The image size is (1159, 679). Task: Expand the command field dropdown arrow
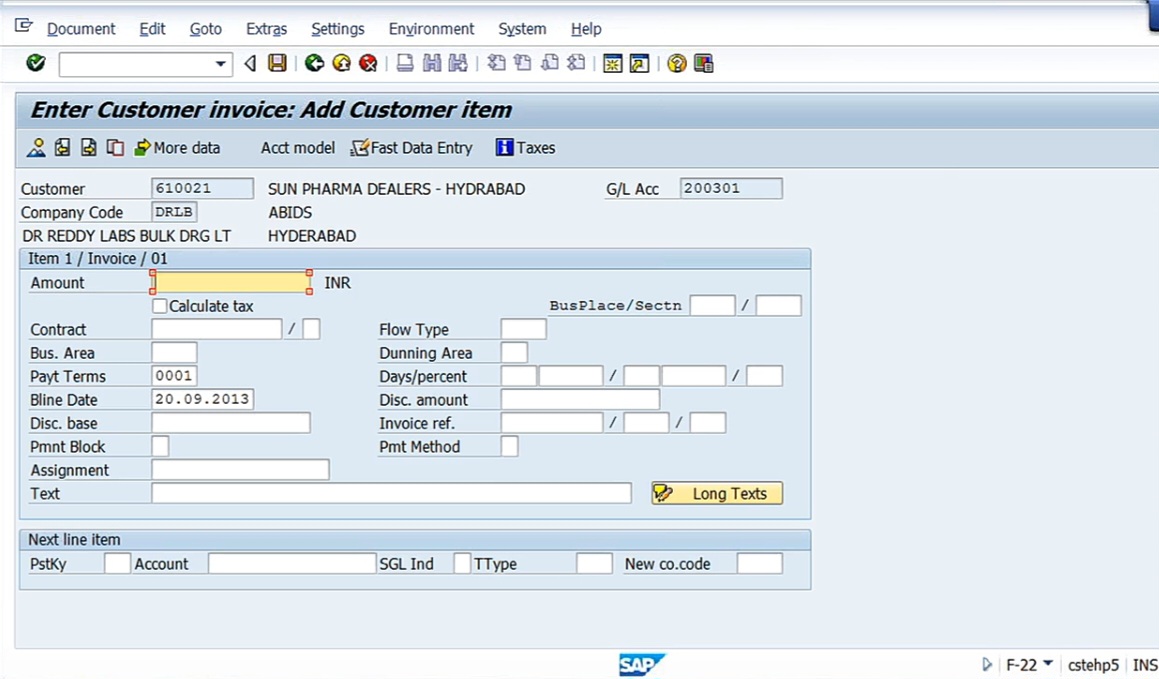click(220, 64)
